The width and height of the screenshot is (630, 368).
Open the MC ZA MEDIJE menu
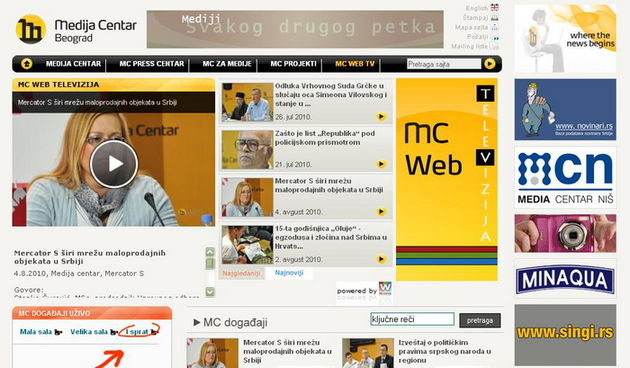click(227, 64)
